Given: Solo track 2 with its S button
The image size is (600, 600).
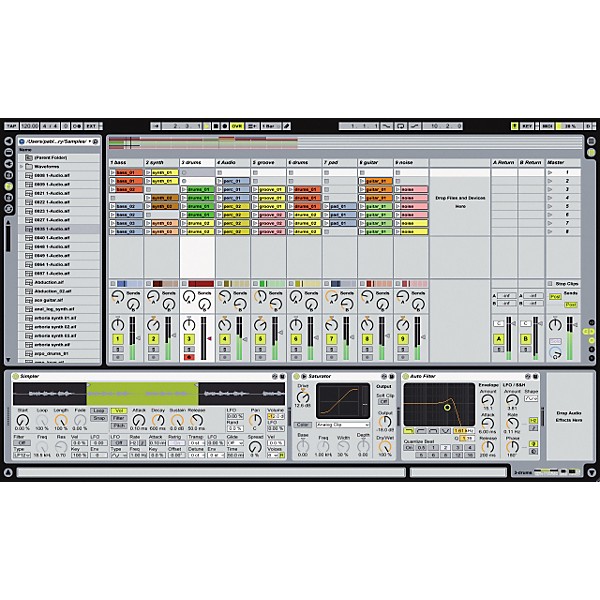Looking at the screenshot, I should click(153, 349).
